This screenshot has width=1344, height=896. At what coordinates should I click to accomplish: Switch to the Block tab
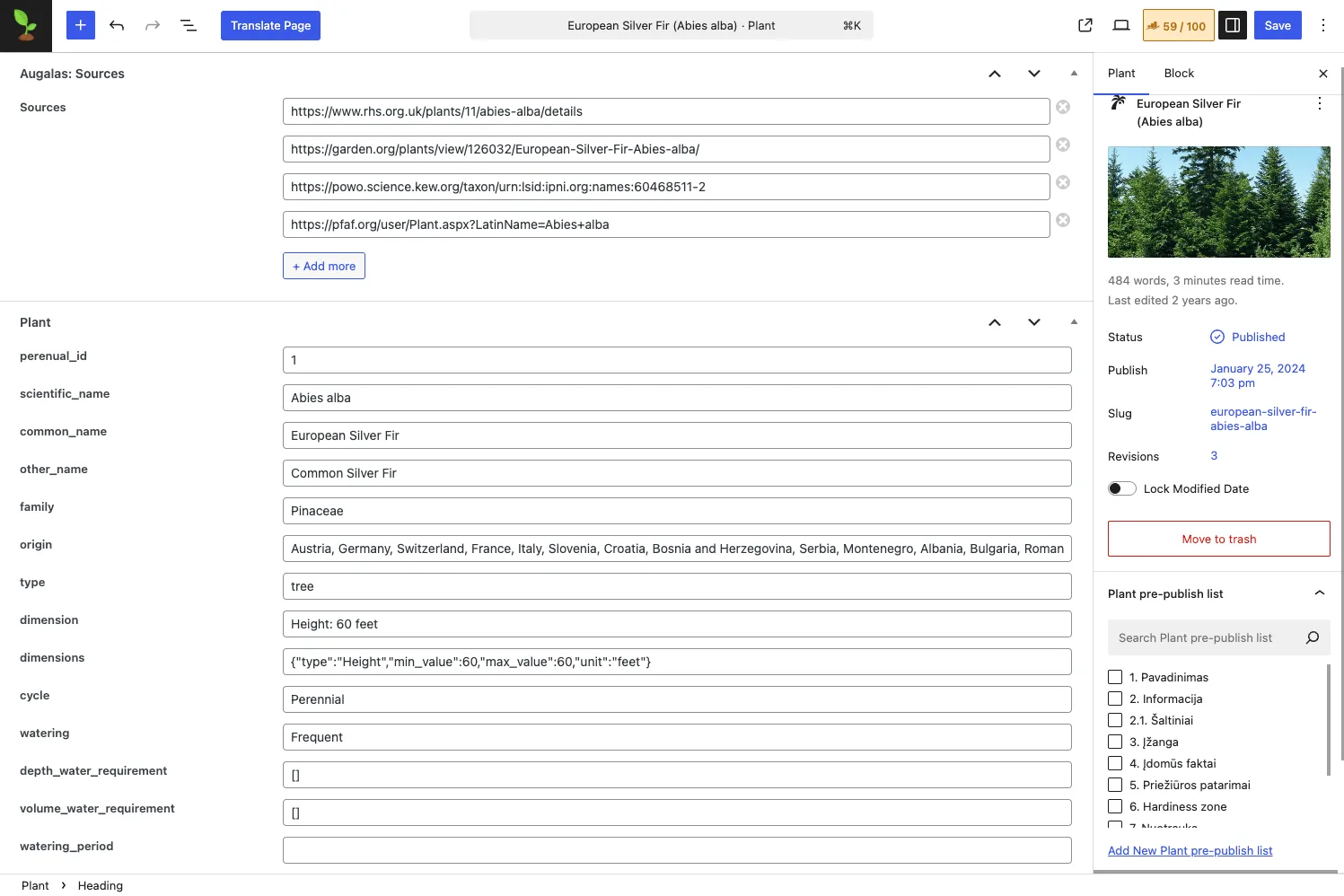click(1178, 74)
